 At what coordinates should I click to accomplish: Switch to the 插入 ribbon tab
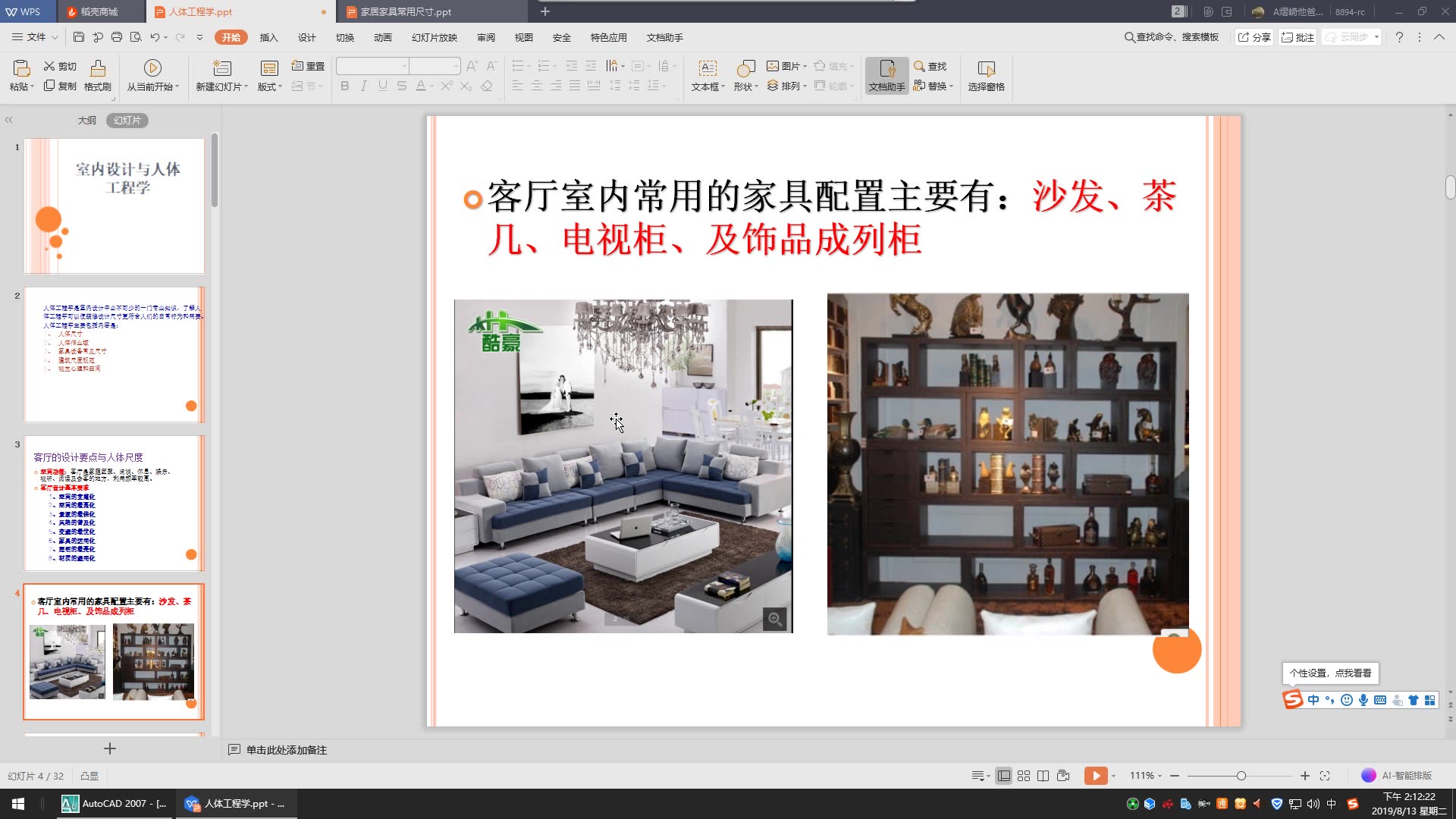coord(269,37)
